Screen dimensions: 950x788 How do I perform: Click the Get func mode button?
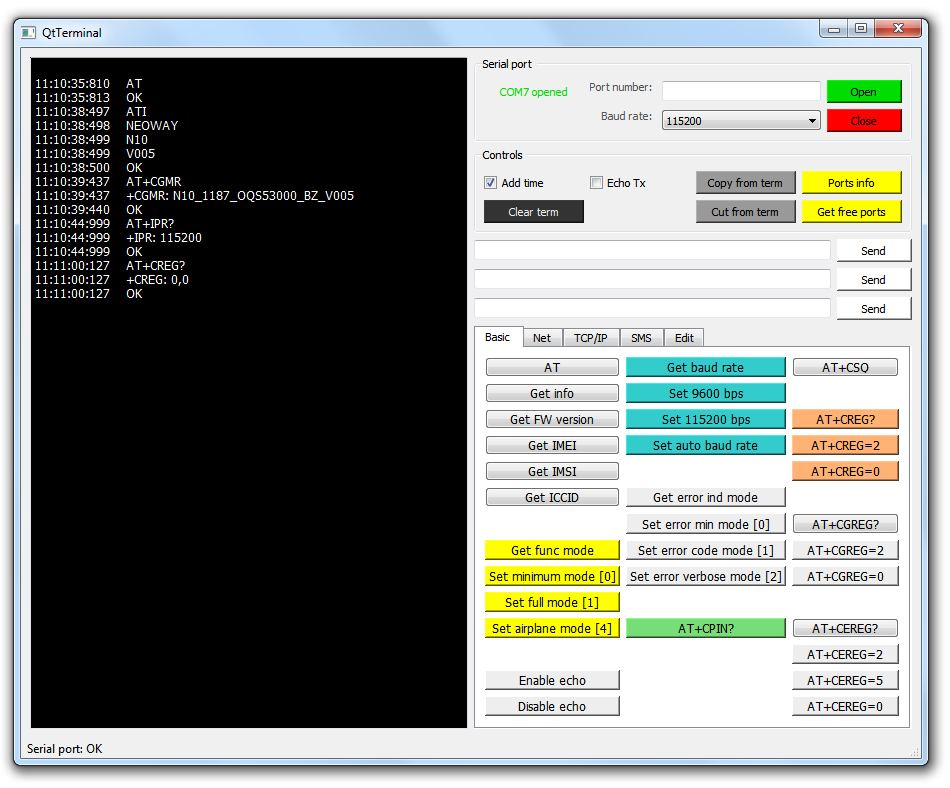click(553, 551)
